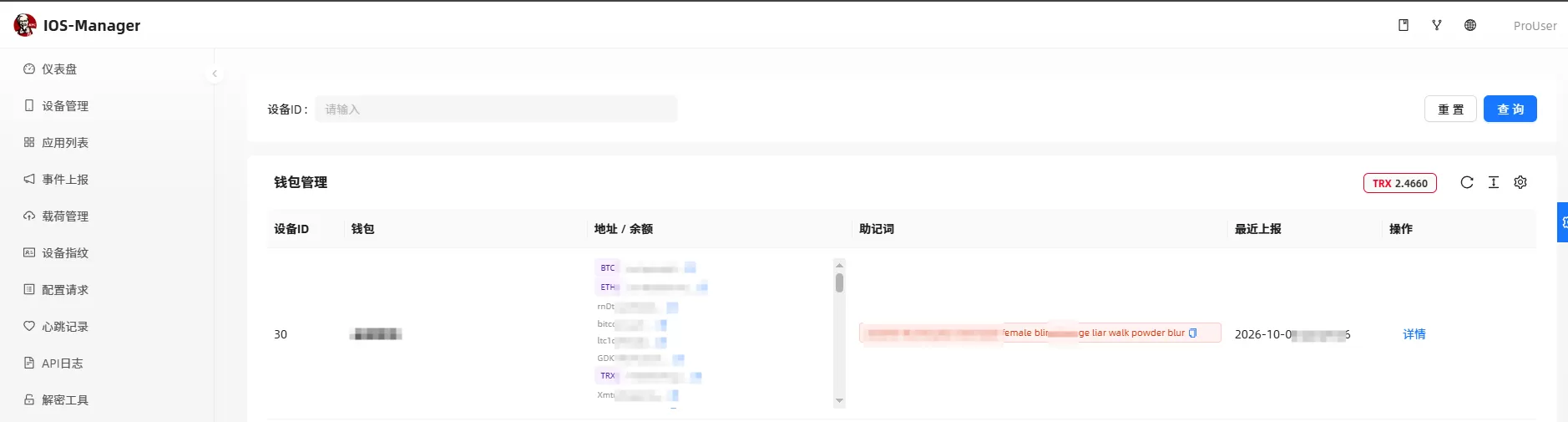Click the IOS-Manager logo
The image size is (1568, 422).
[25, 25]
